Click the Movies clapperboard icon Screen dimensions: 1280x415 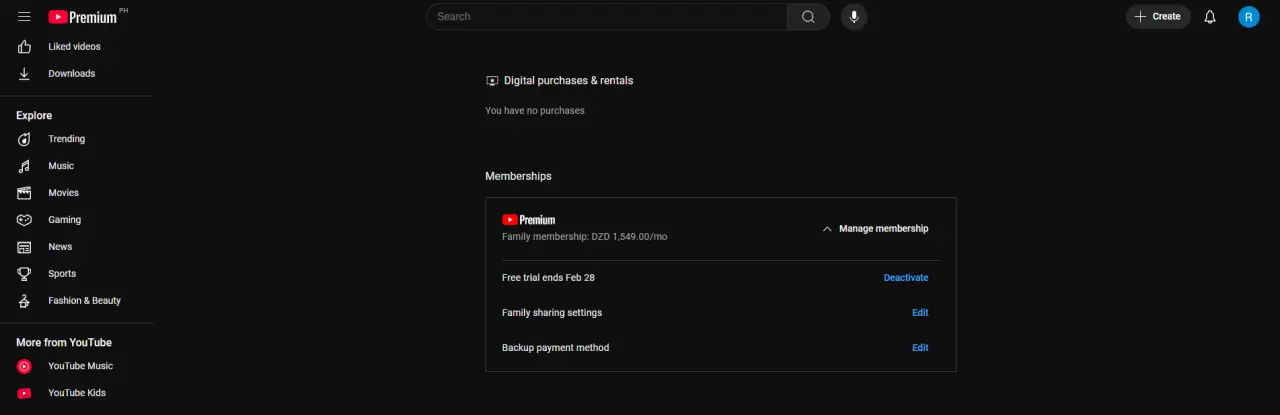[25, 193]
